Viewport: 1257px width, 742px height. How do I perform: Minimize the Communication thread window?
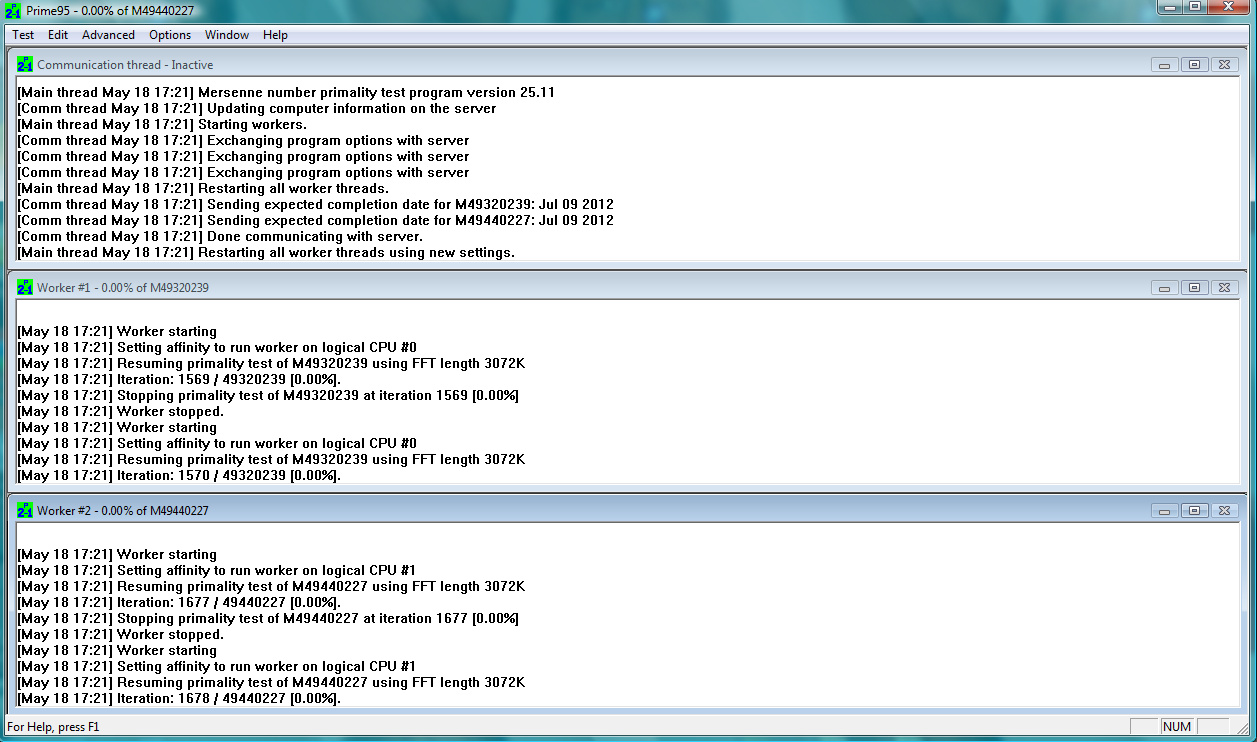tap(1164, 65)
